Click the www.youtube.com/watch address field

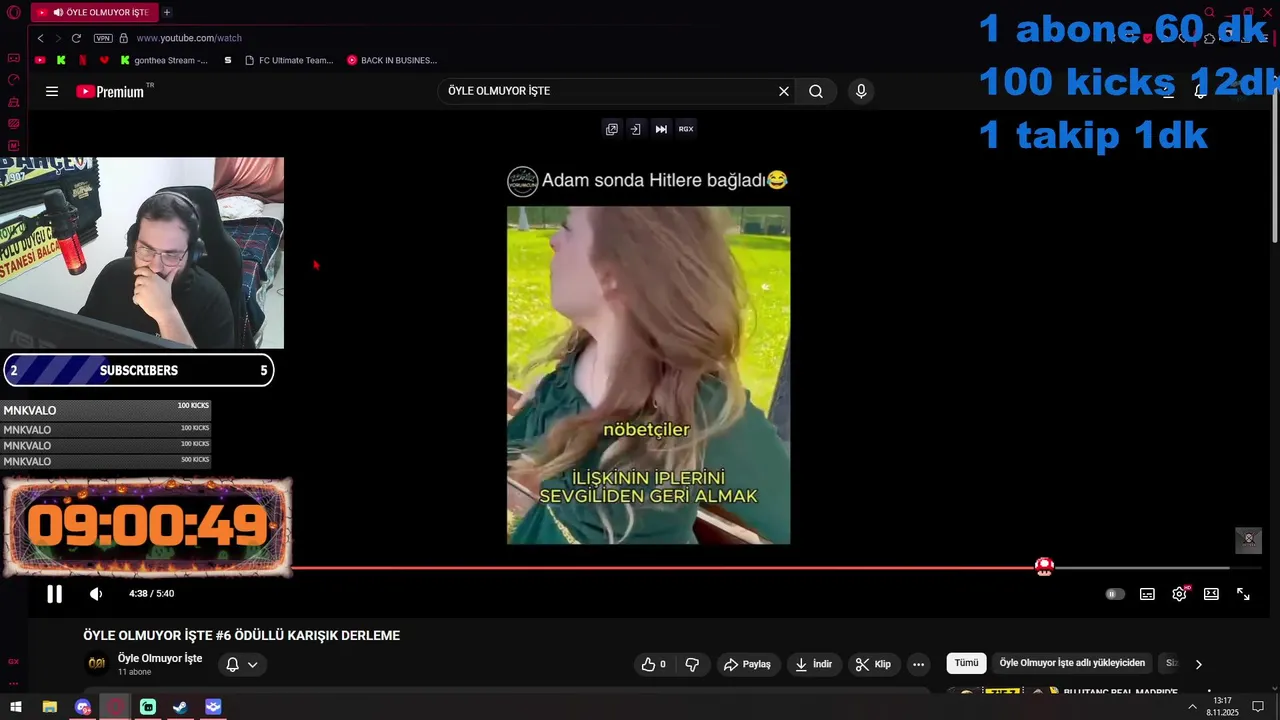click(x=189, y=38)
